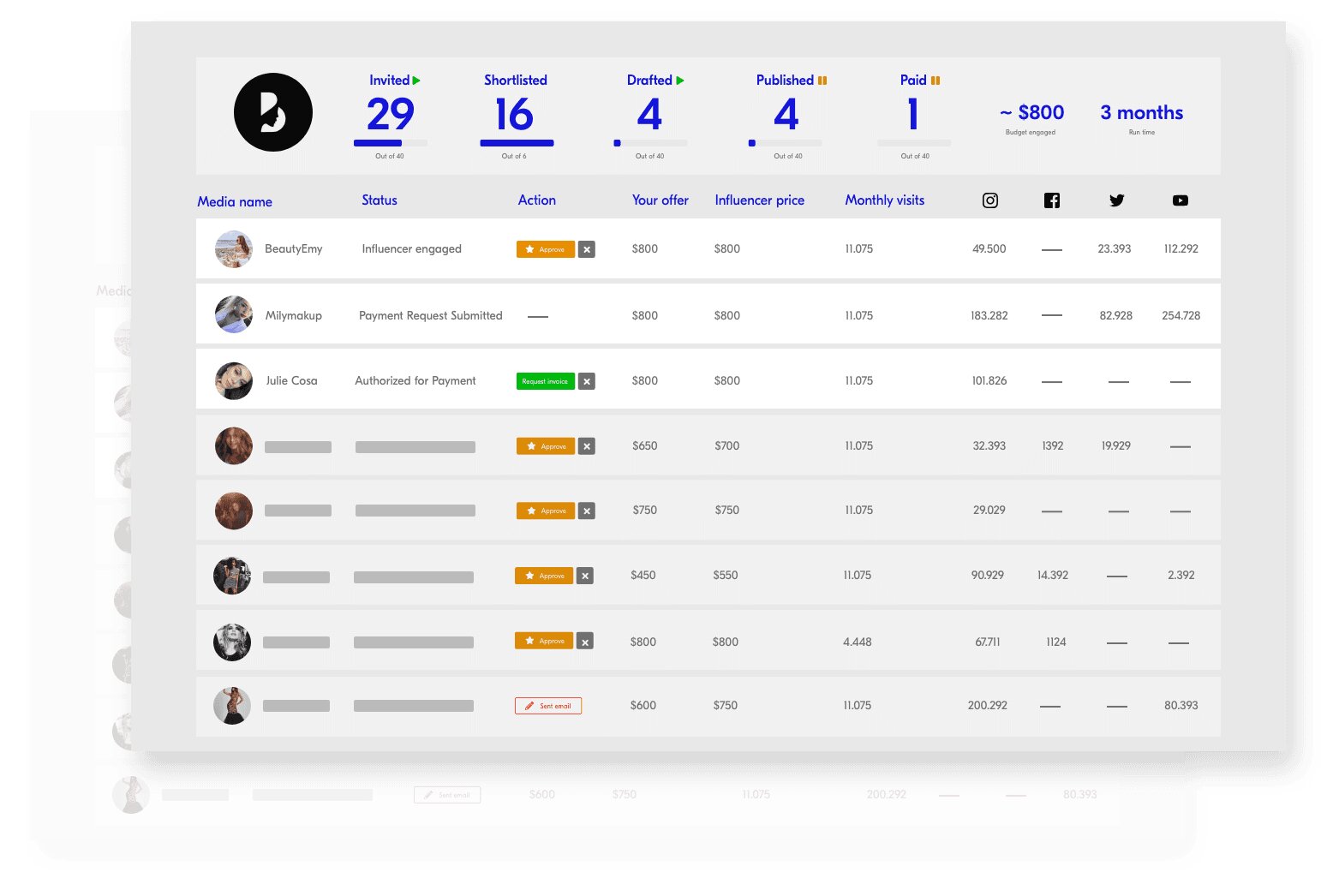Click Request invoice for Julie Cosa
The image size is (1333, 896).
click(546, 381)
